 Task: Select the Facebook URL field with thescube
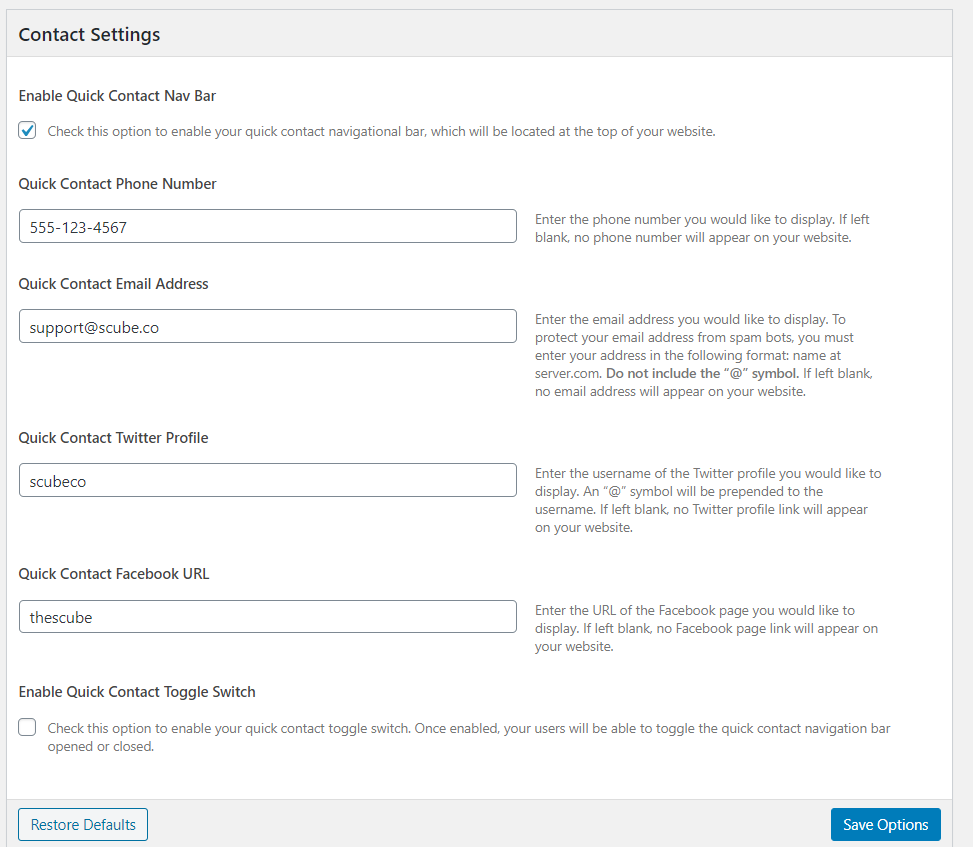click(x=267, y=617)
